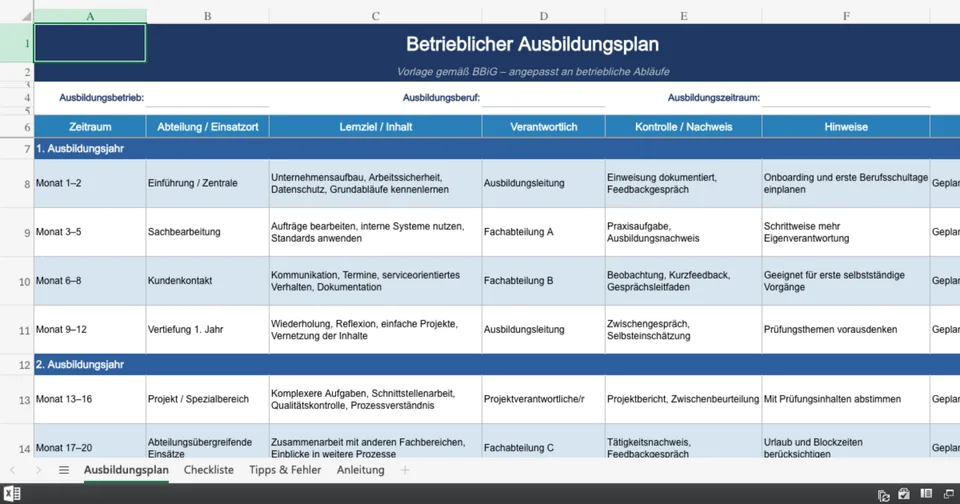Select cell 'Monat 6–8'
This screenshot has width=960, height=504.
(90, 281)
